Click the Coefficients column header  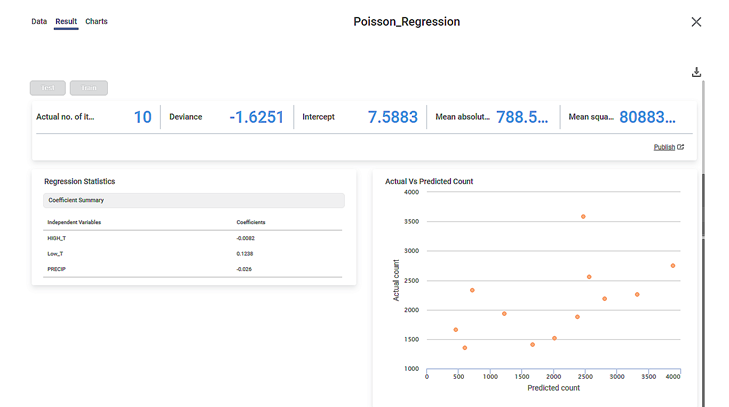pyautogui.click(x=250, y=221)
